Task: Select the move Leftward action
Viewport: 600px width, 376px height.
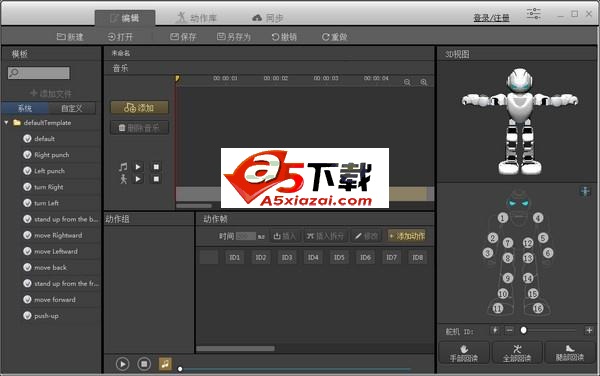Action: click(56, 251)
